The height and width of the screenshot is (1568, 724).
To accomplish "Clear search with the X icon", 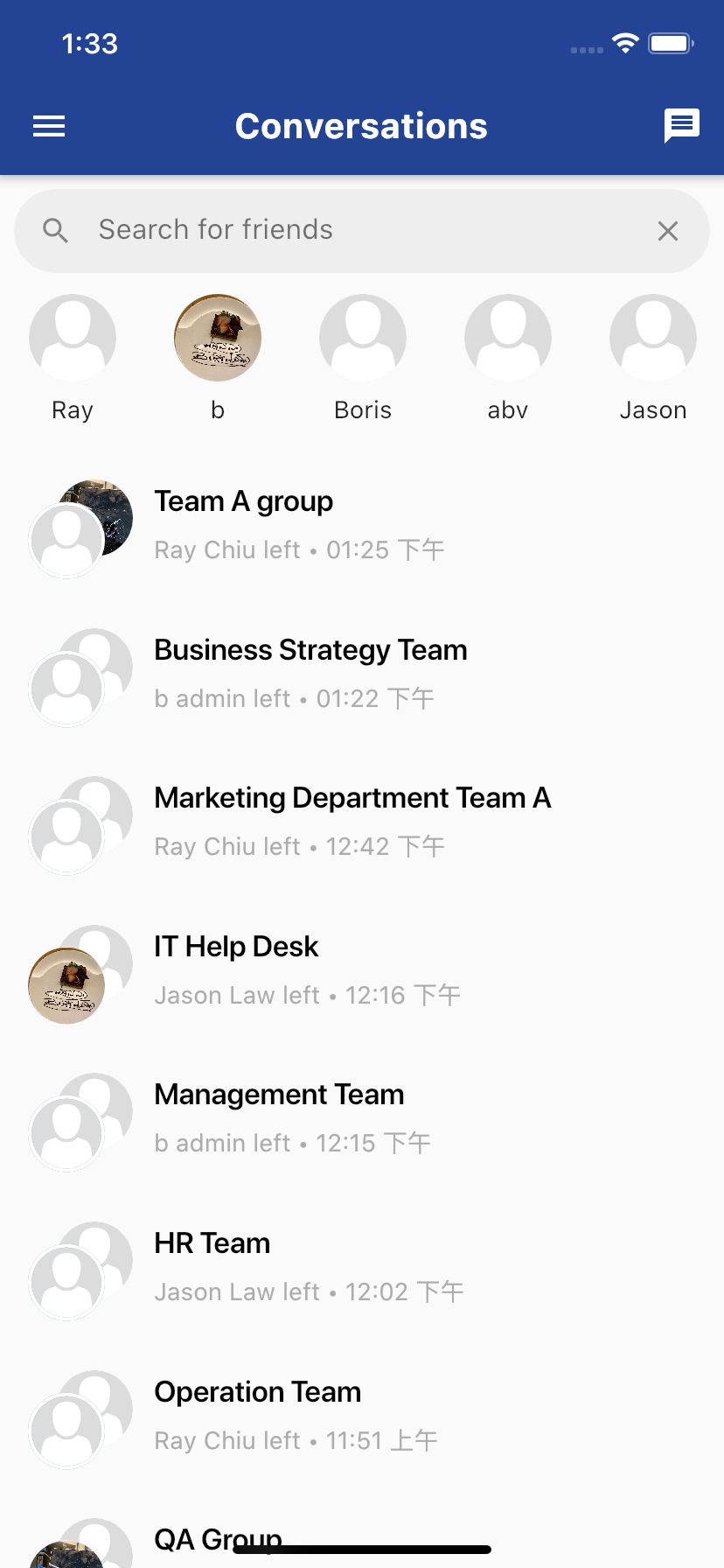I will [668, 231].
